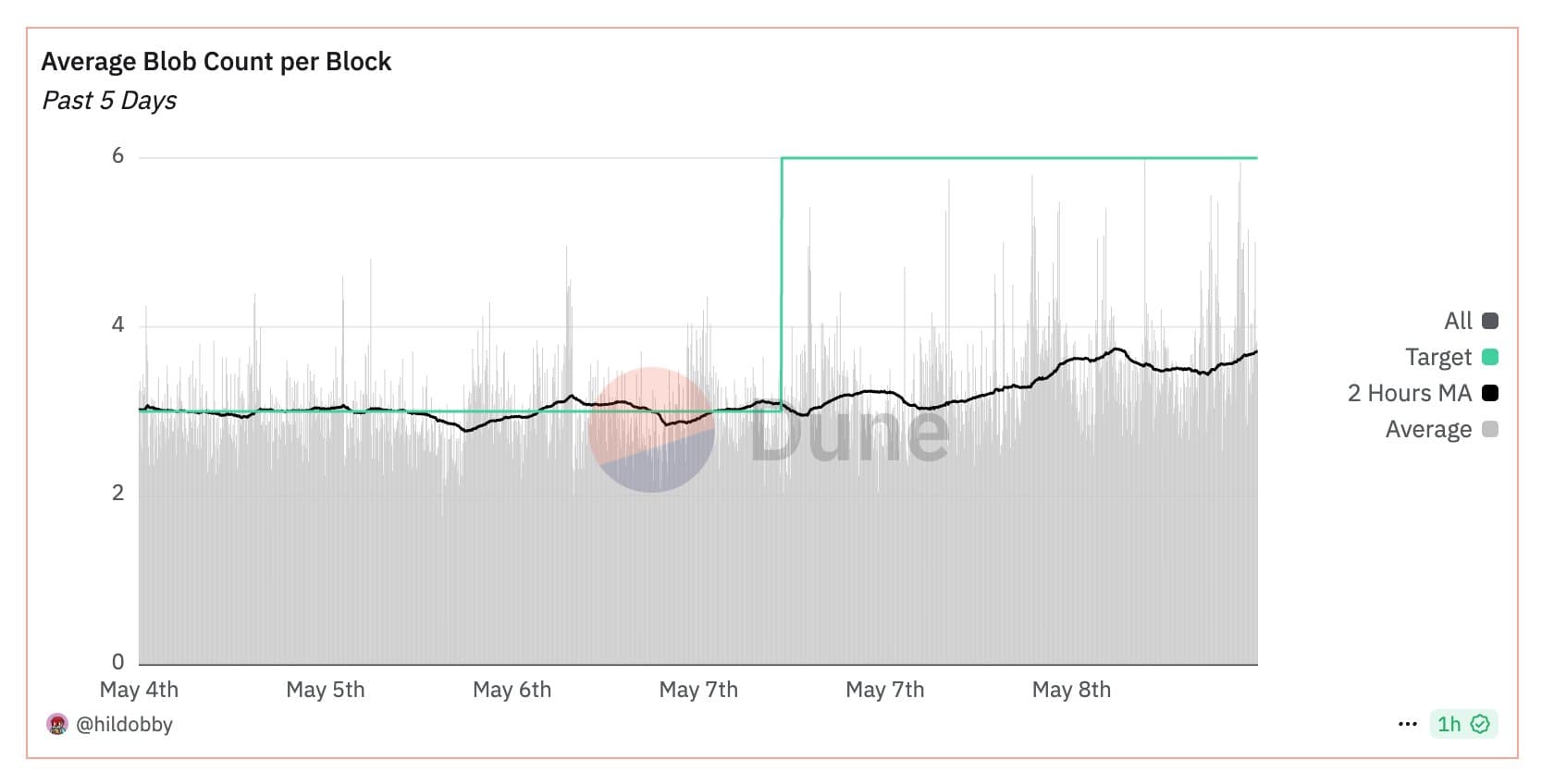
Task: Open the three-dot options menu
Action: click(x=1407, y=724)
